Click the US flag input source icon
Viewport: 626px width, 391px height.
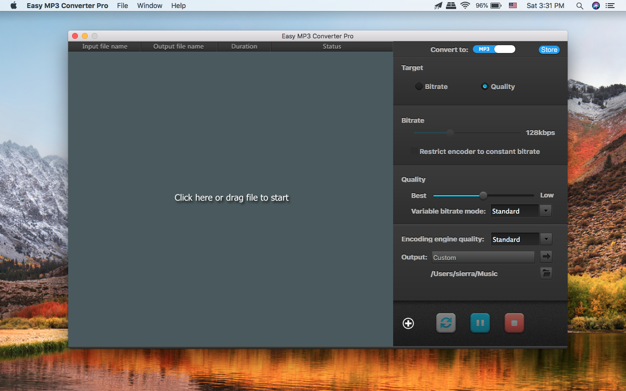[513, 6]
